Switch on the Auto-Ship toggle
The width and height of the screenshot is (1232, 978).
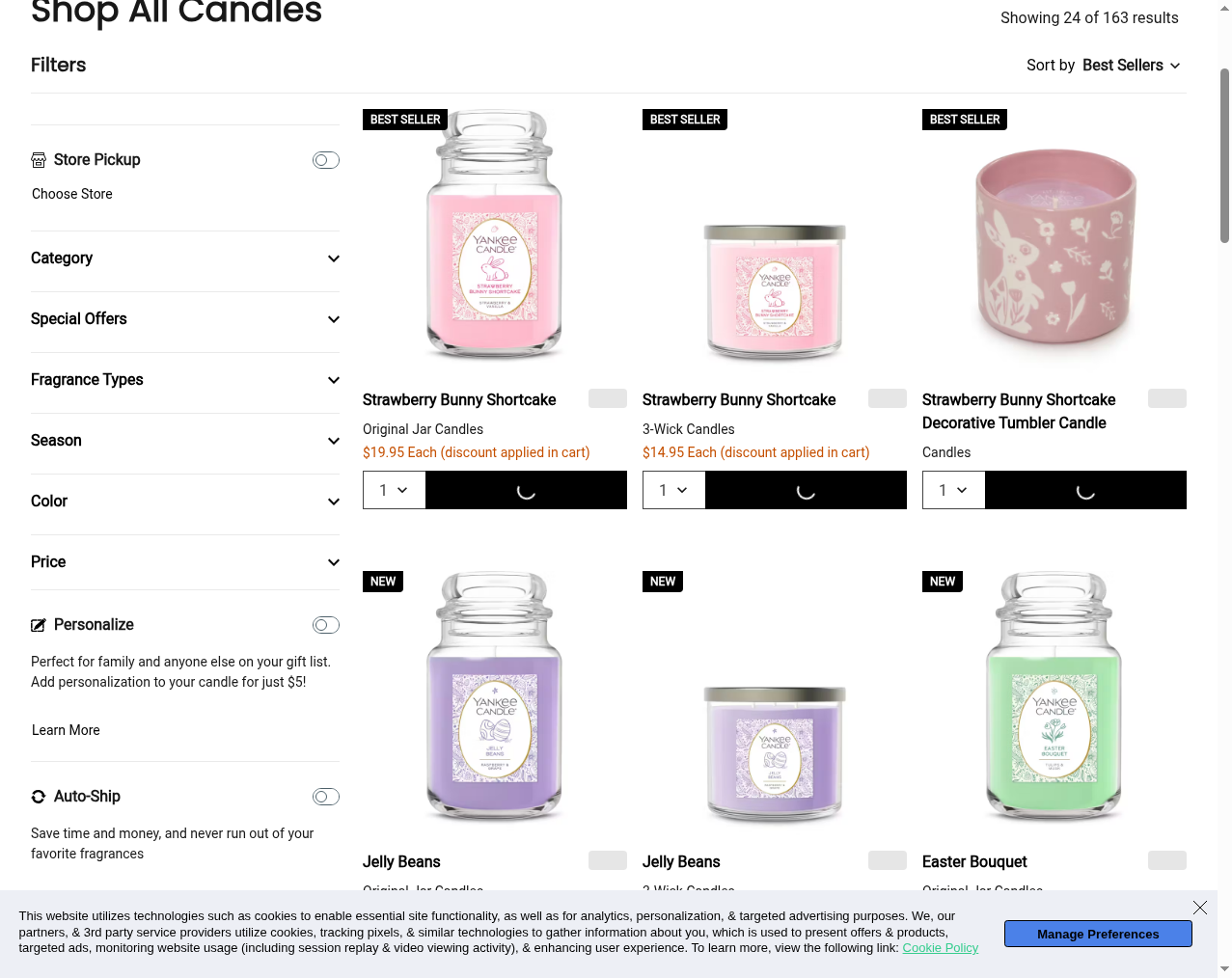tap(326, 797)
